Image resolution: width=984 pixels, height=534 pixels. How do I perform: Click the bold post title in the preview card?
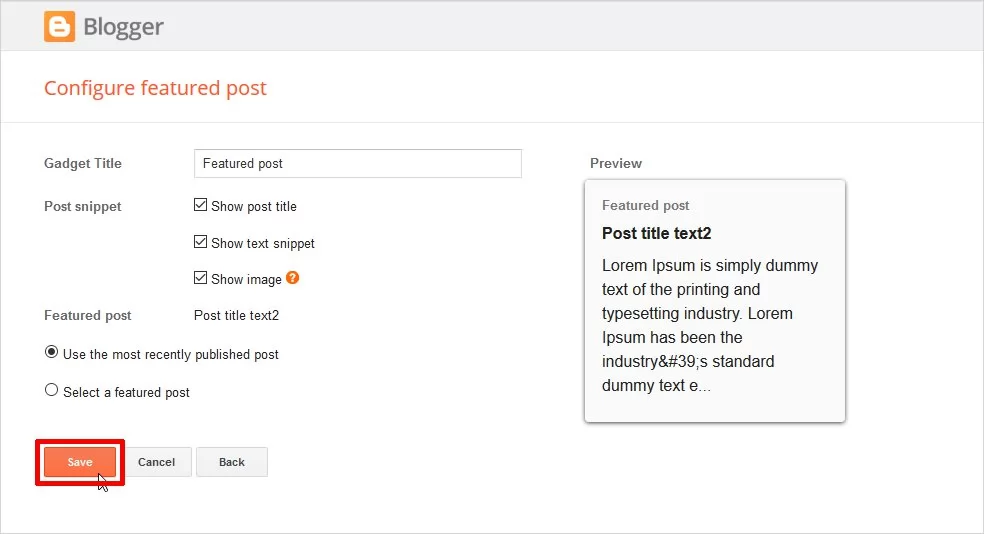pos(656,233)
